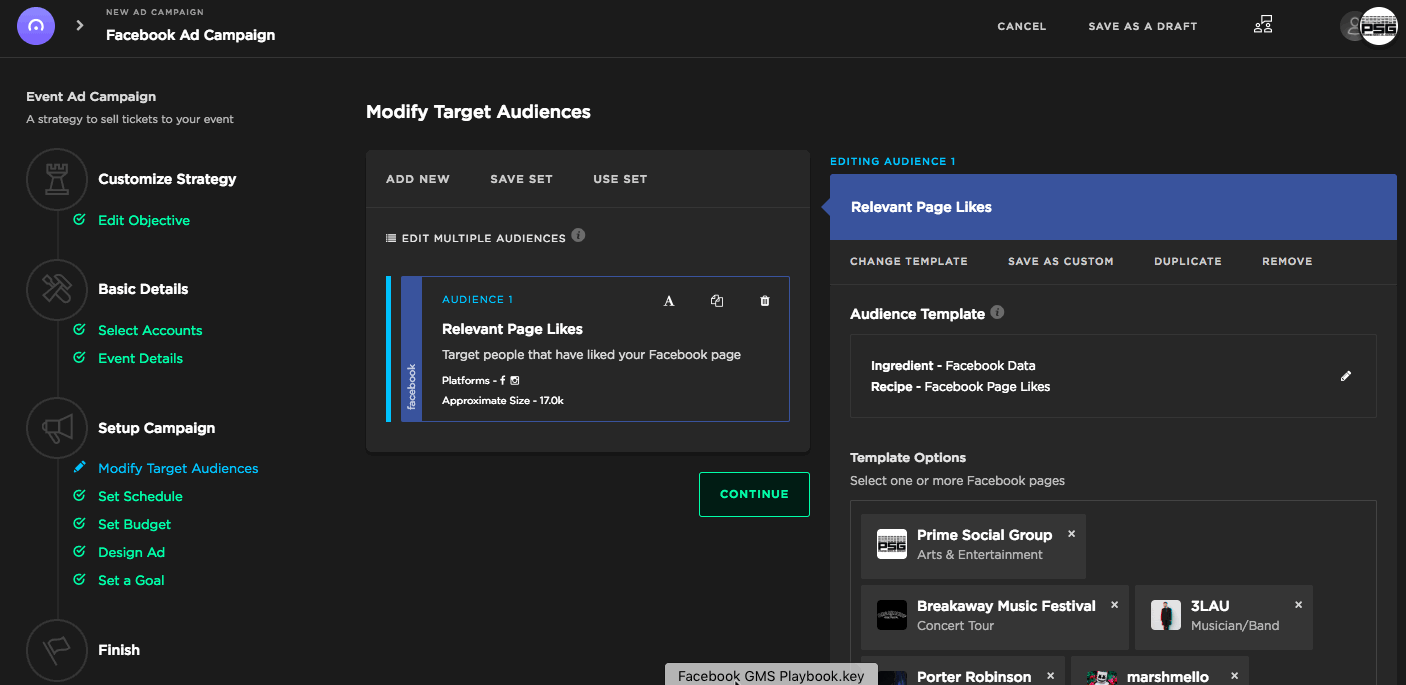Image resolution: width=1406 pixels, height=685 pixels.
Task: Click the Set Budget checkmark icon
Action: 79,524
